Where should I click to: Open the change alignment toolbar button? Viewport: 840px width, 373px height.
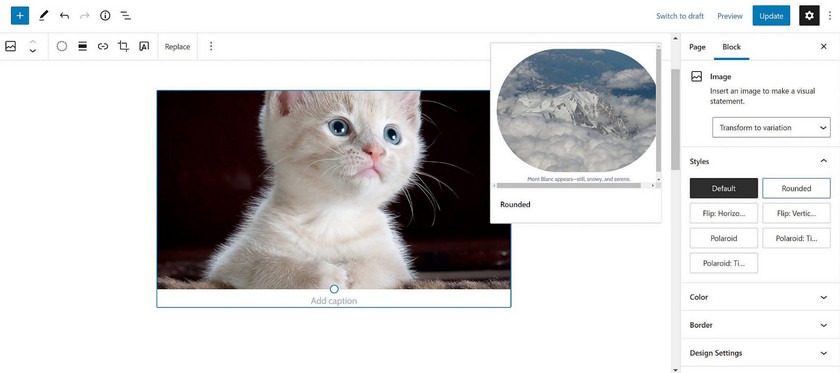(82, 47)
